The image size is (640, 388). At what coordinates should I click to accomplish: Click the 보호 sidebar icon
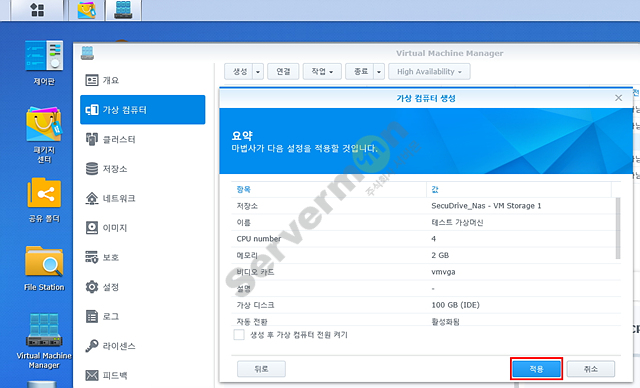[92, 257]
